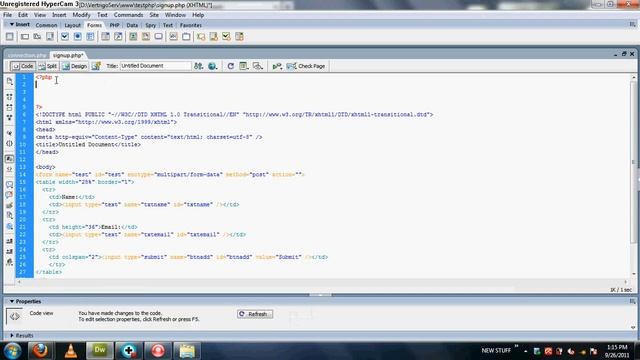Screen dimensions: 640x360
Task: Click the Live Data view icon
Action: [x=96, y=66]
